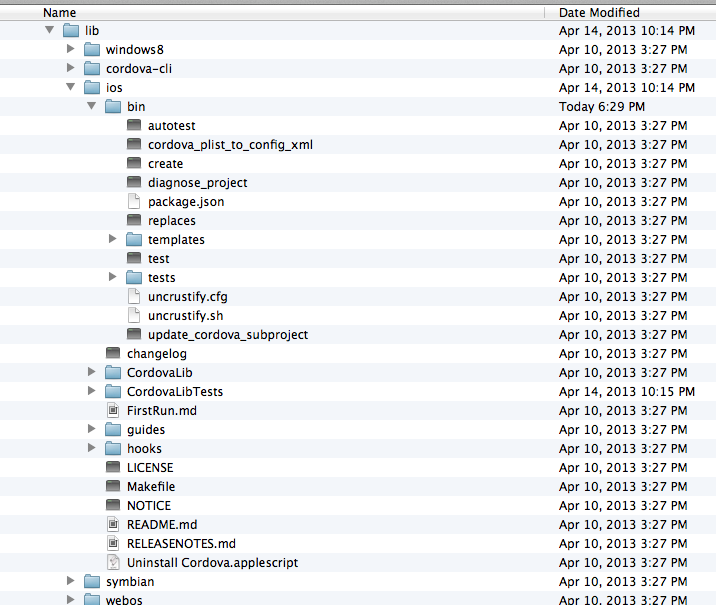Click the cordova-cli folder icon
Image resolution: width=716 pixels, height=605 pixels.
click(92, 68)
